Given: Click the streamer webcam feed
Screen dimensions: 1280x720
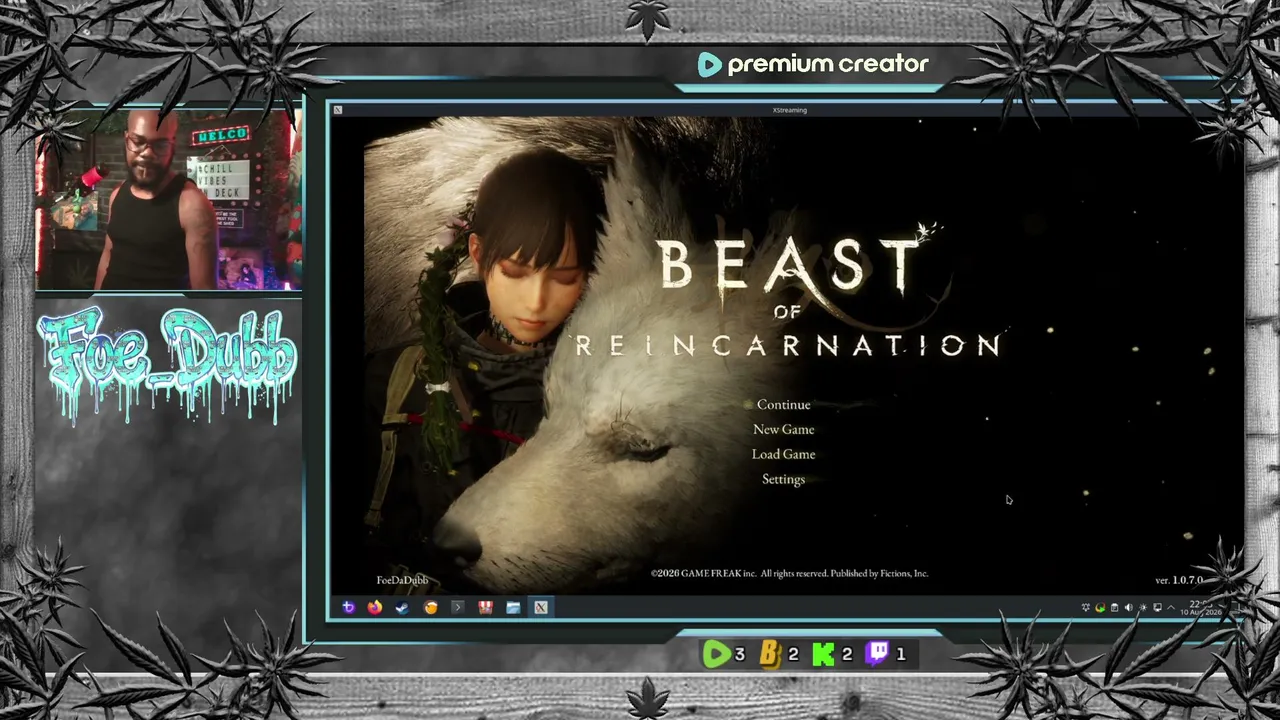Looking at the screenshot, I should 168,198.
